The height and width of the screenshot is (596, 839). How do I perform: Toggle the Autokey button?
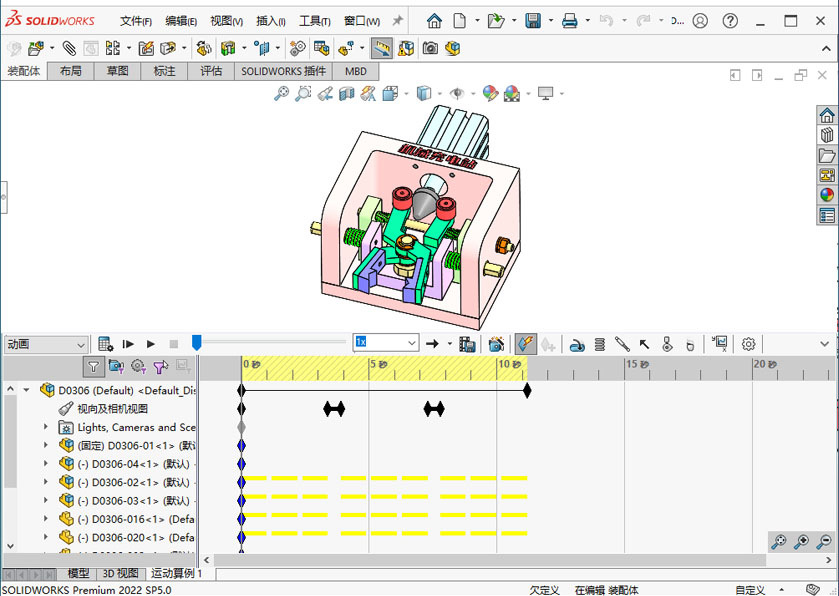[525, 344]
